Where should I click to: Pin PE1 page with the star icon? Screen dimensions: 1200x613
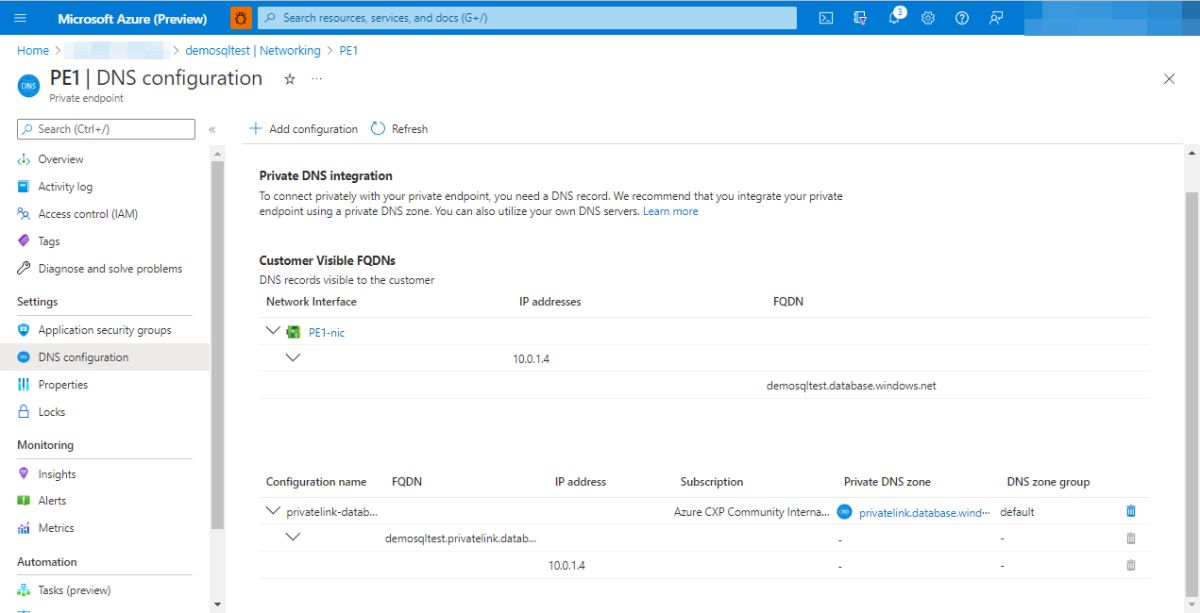pos(290,79)
